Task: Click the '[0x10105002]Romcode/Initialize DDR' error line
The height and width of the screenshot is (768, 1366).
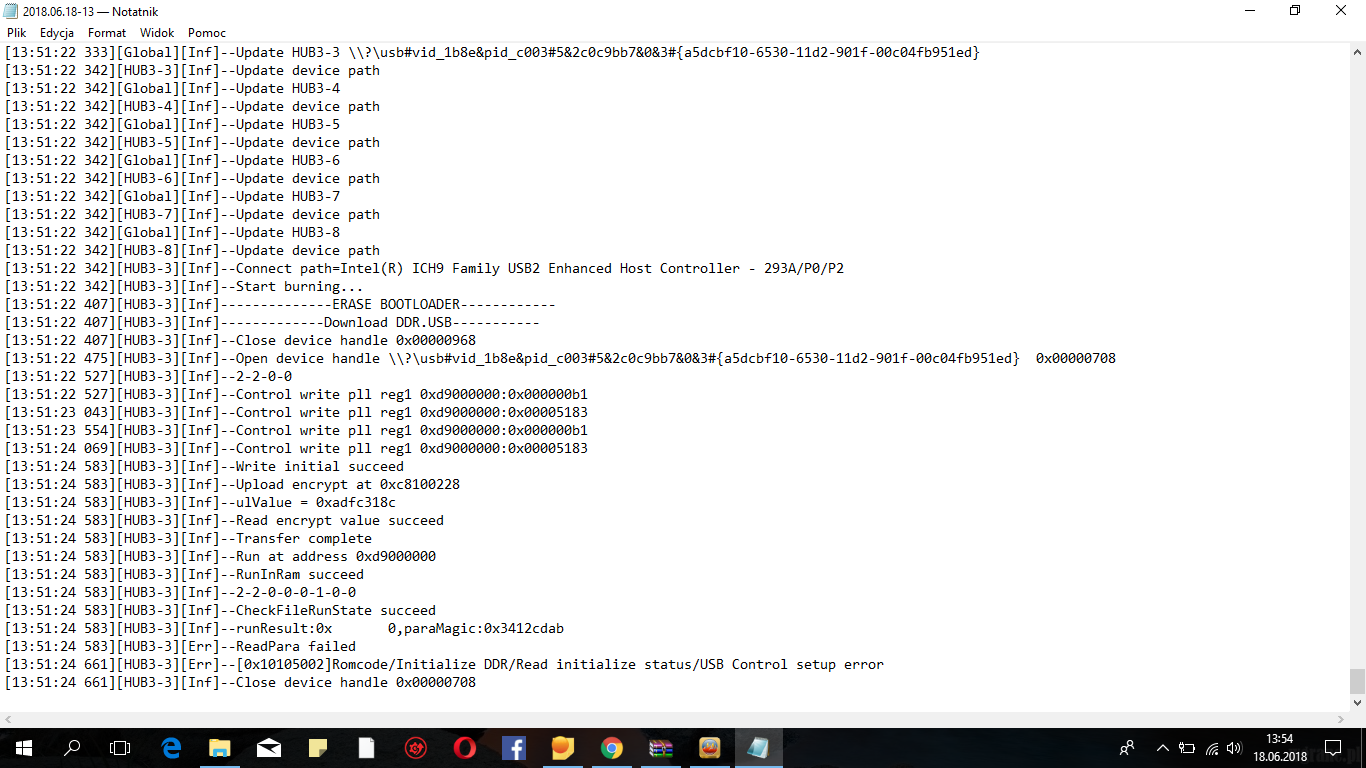Action: click(x=444, y=664)
